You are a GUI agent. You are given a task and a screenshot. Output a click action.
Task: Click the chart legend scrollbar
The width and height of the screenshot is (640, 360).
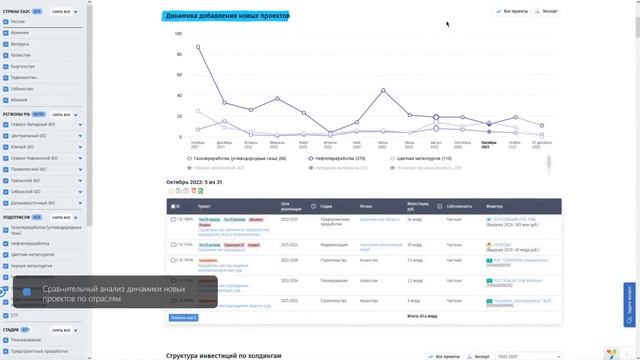(x=549, y=162)
